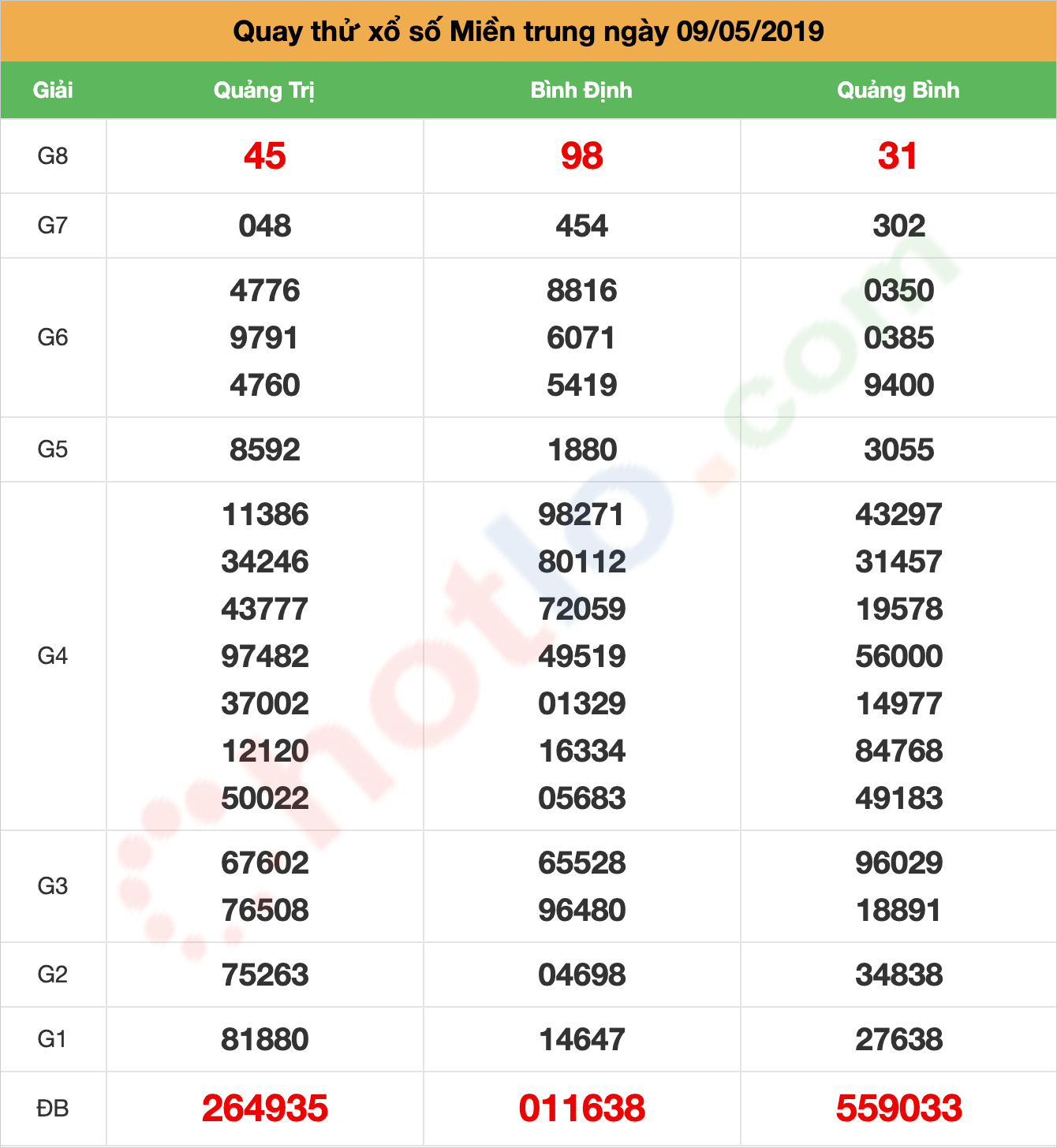Select G2 number 04698

pos(582,975)
